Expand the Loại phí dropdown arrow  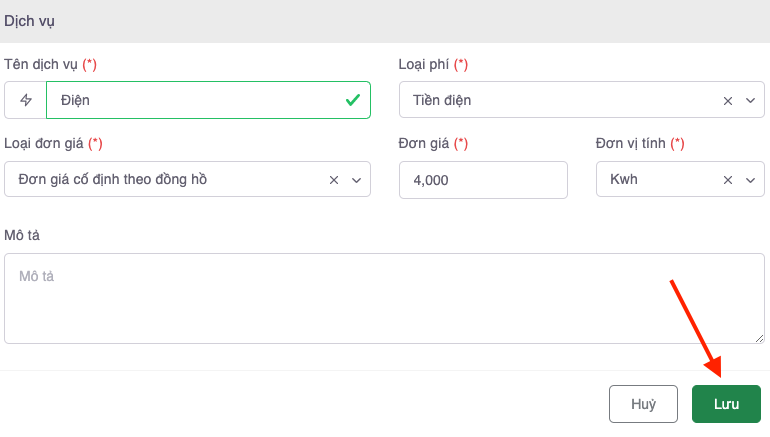point(750,100)
